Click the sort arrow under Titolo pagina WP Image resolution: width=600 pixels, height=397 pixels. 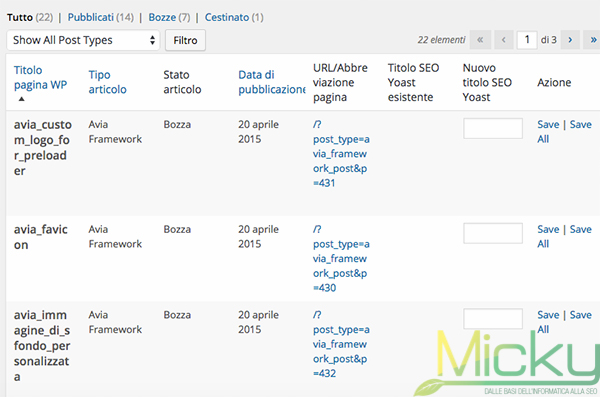pyautogui.click(x=22, y=99)
